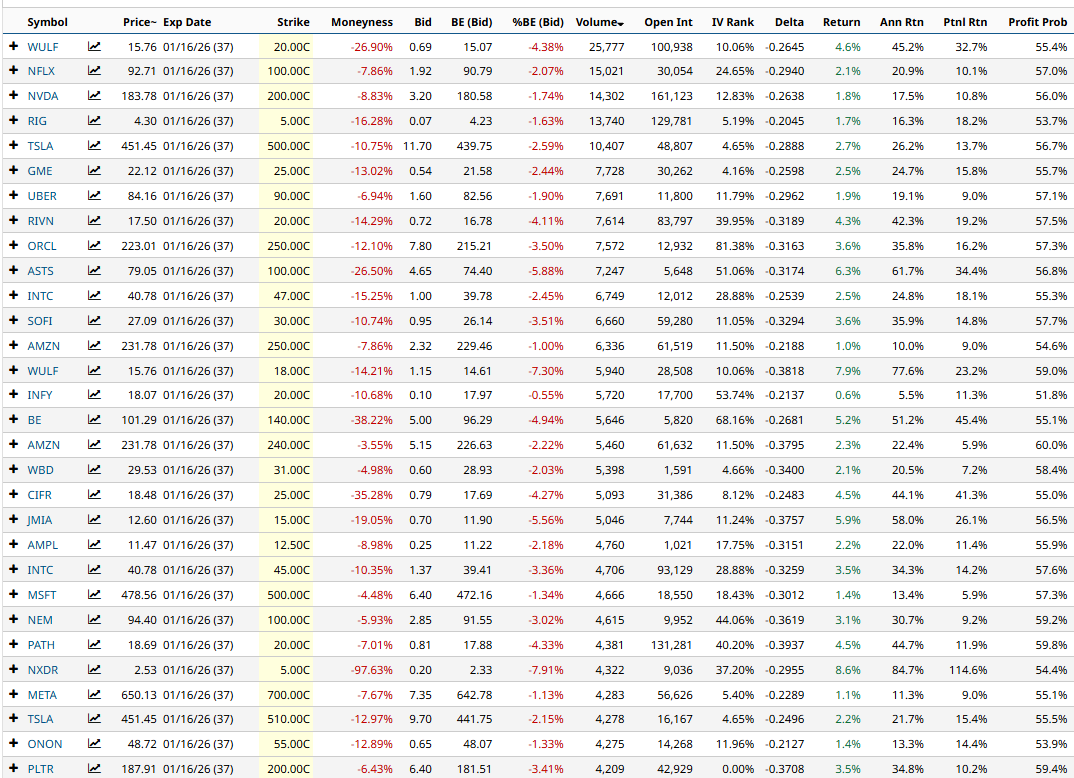Expand the META row details
Image resolution: width=1074 pixels, height=778 pixels.
pyautogui.click(x=13, y=694)
